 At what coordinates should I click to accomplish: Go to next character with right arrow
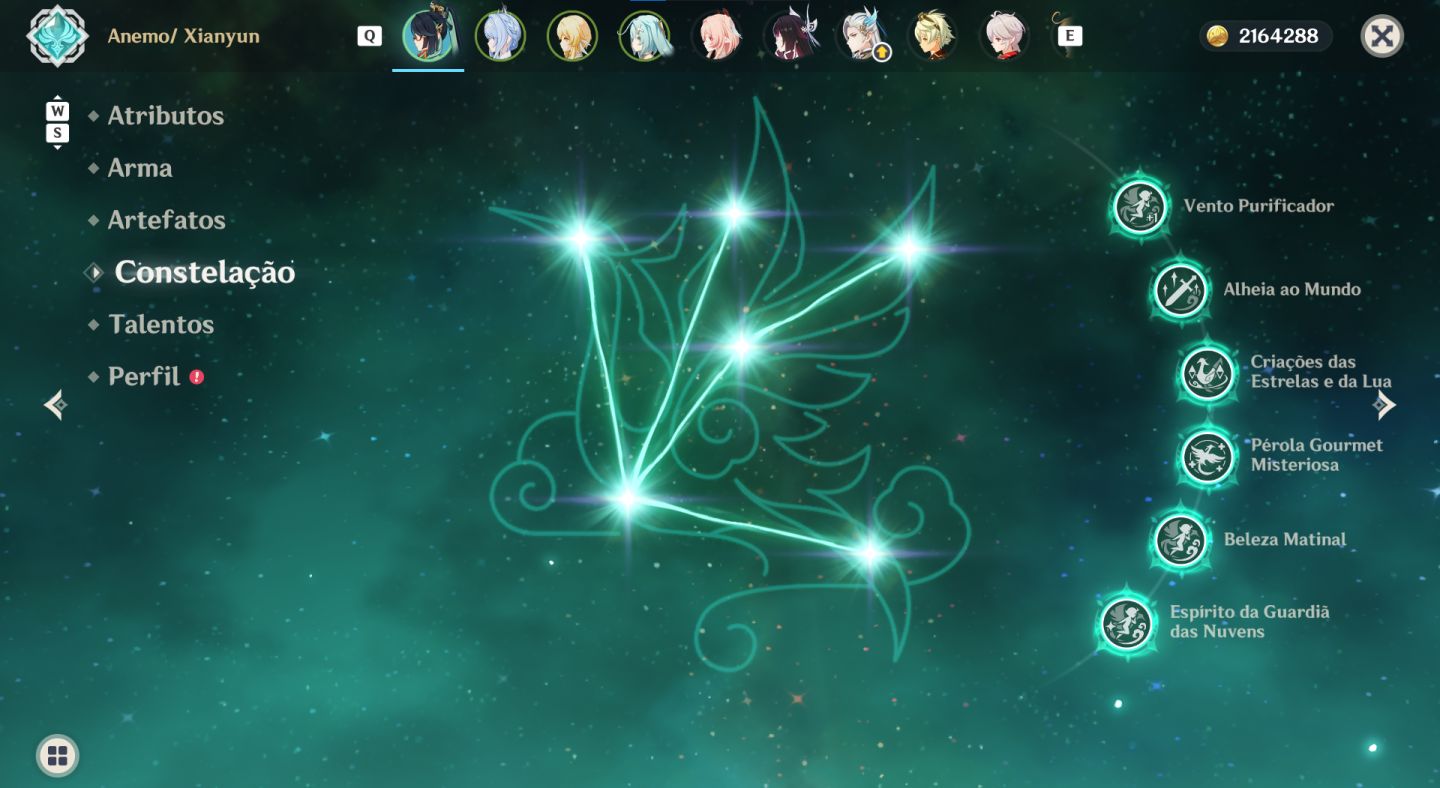[1385, 405]
